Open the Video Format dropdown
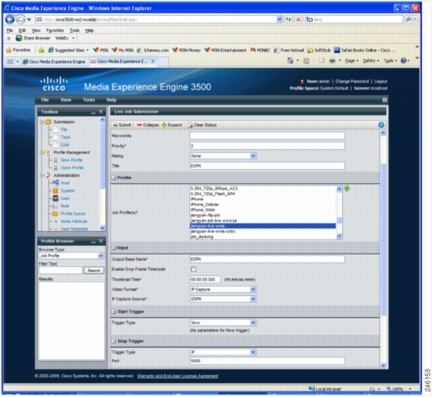 tap(223, 289)
